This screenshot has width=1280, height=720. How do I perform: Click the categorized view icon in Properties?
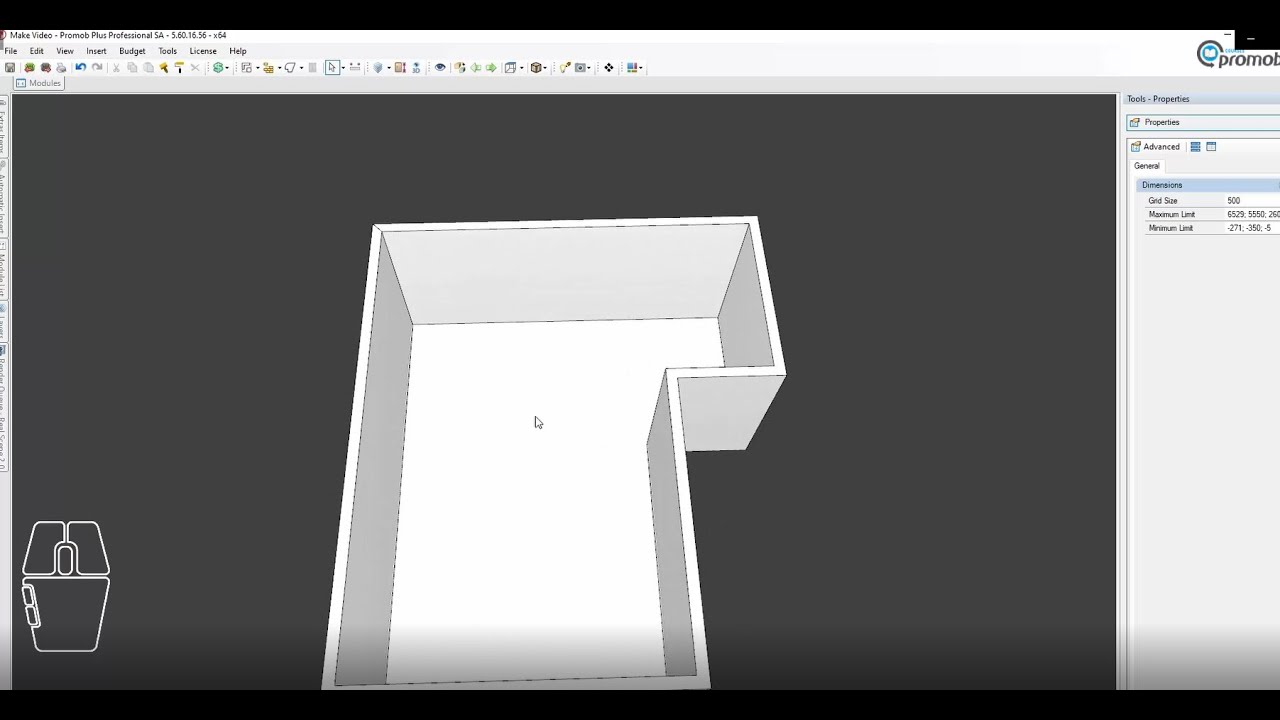pos(1195,147)
